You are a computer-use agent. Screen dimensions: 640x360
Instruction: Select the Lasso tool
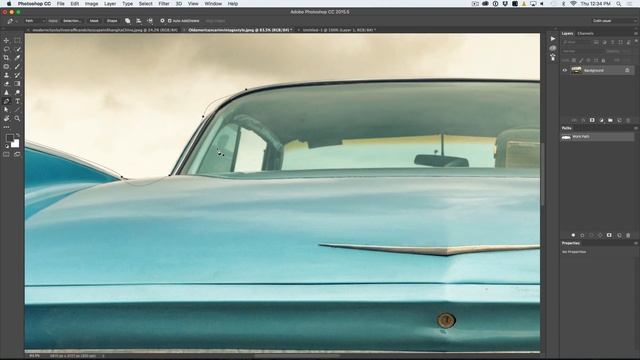click(x=6, y=49)
